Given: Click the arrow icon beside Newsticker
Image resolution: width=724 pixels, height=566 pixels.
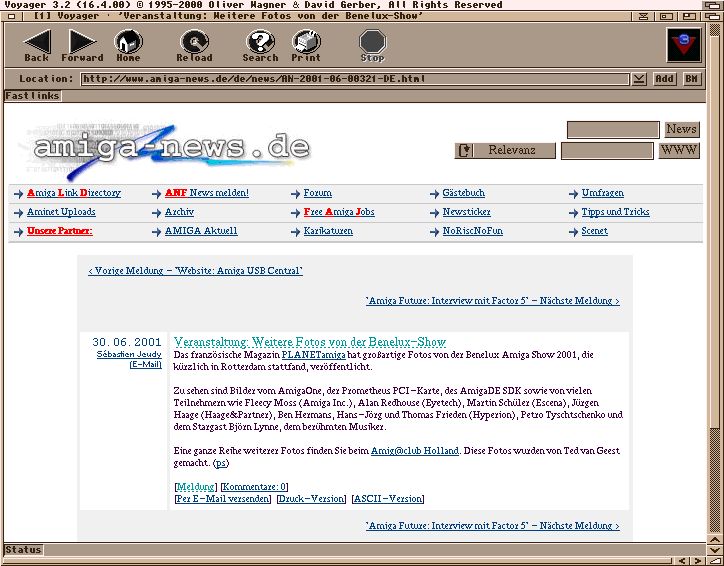Looking at the screenshot, I should point(434,213).
